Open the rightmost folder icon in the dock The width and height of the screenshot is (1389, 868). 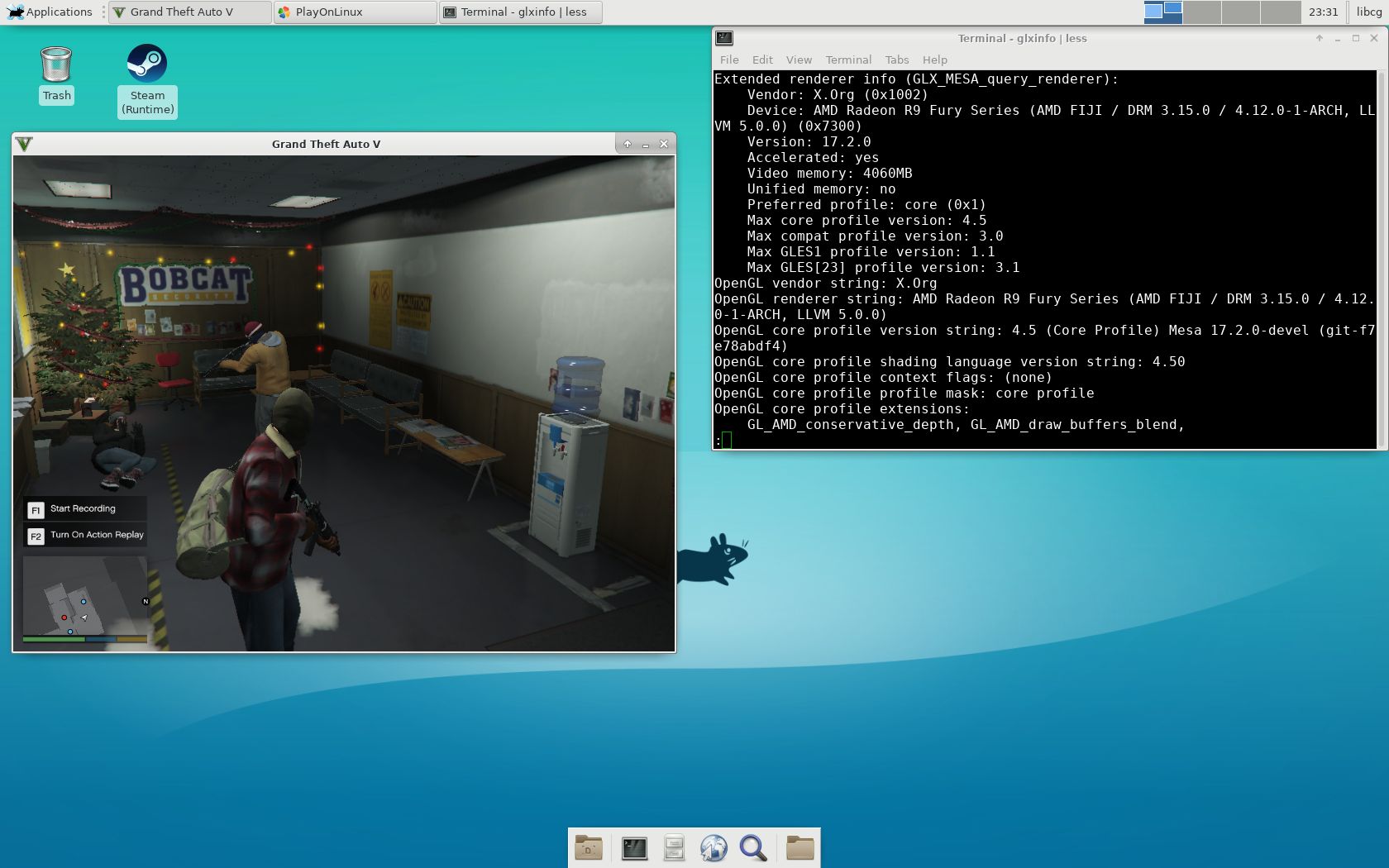tap(800, 848)
